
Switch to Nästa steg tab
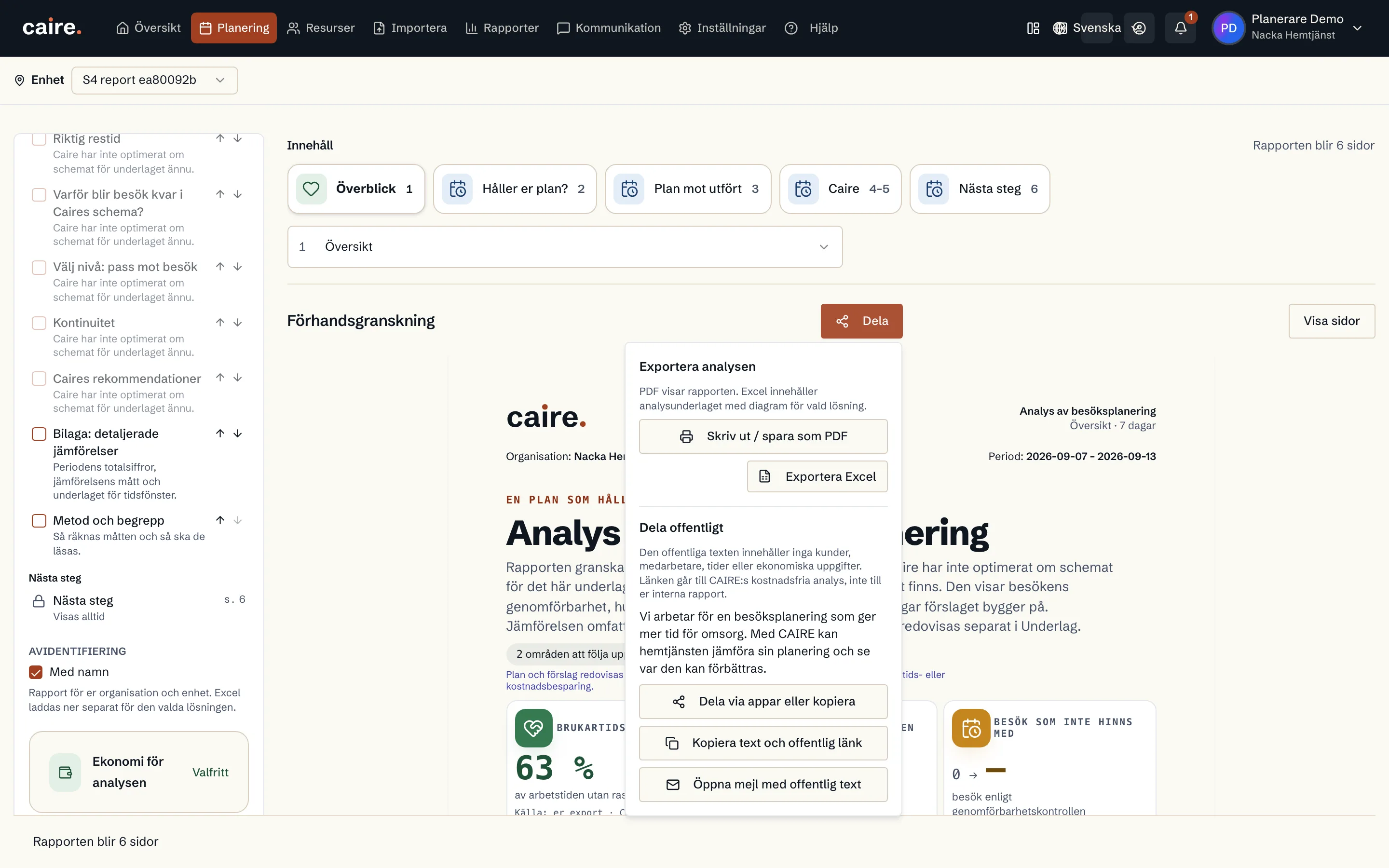[979, 189]
